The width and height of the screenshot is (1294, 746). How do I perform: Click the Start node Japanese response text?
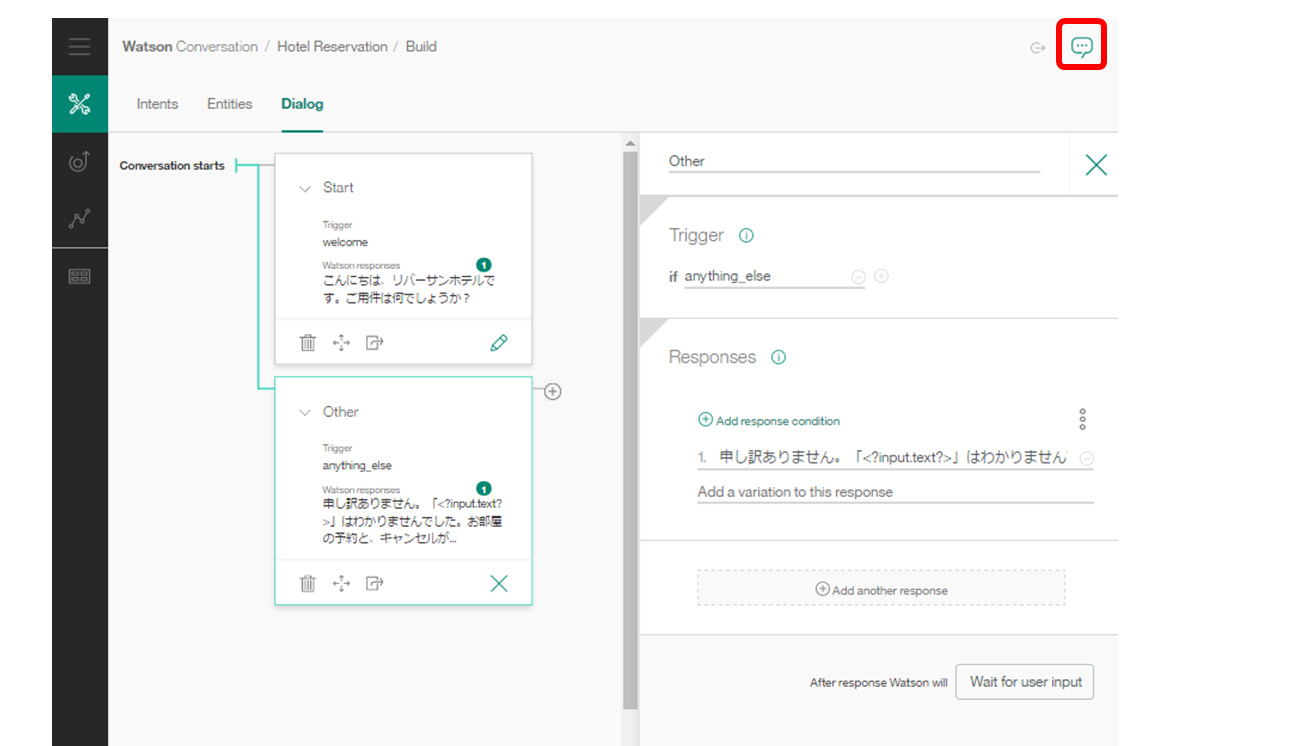(x=408, y=289)
